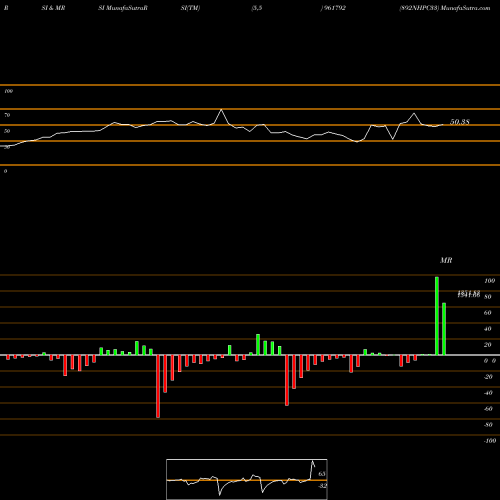Click the 63 value in the mini chart

point(322,474)
